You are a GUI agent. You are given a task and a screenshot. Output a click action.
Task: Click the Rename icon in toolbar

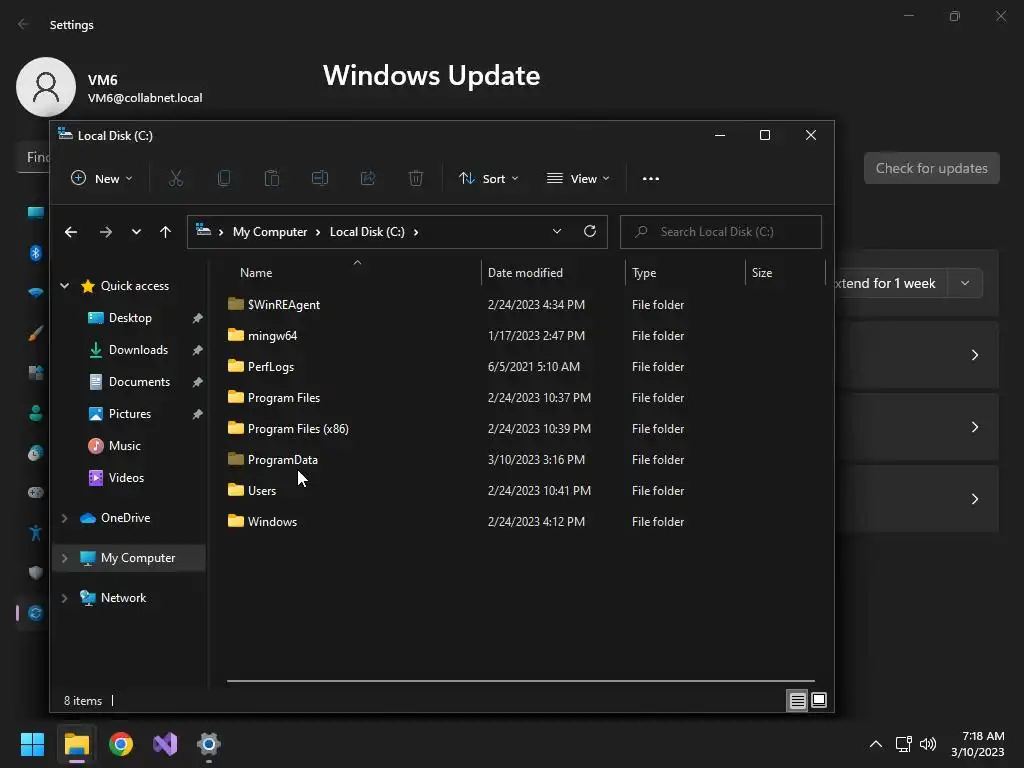[x=320, y=178]
